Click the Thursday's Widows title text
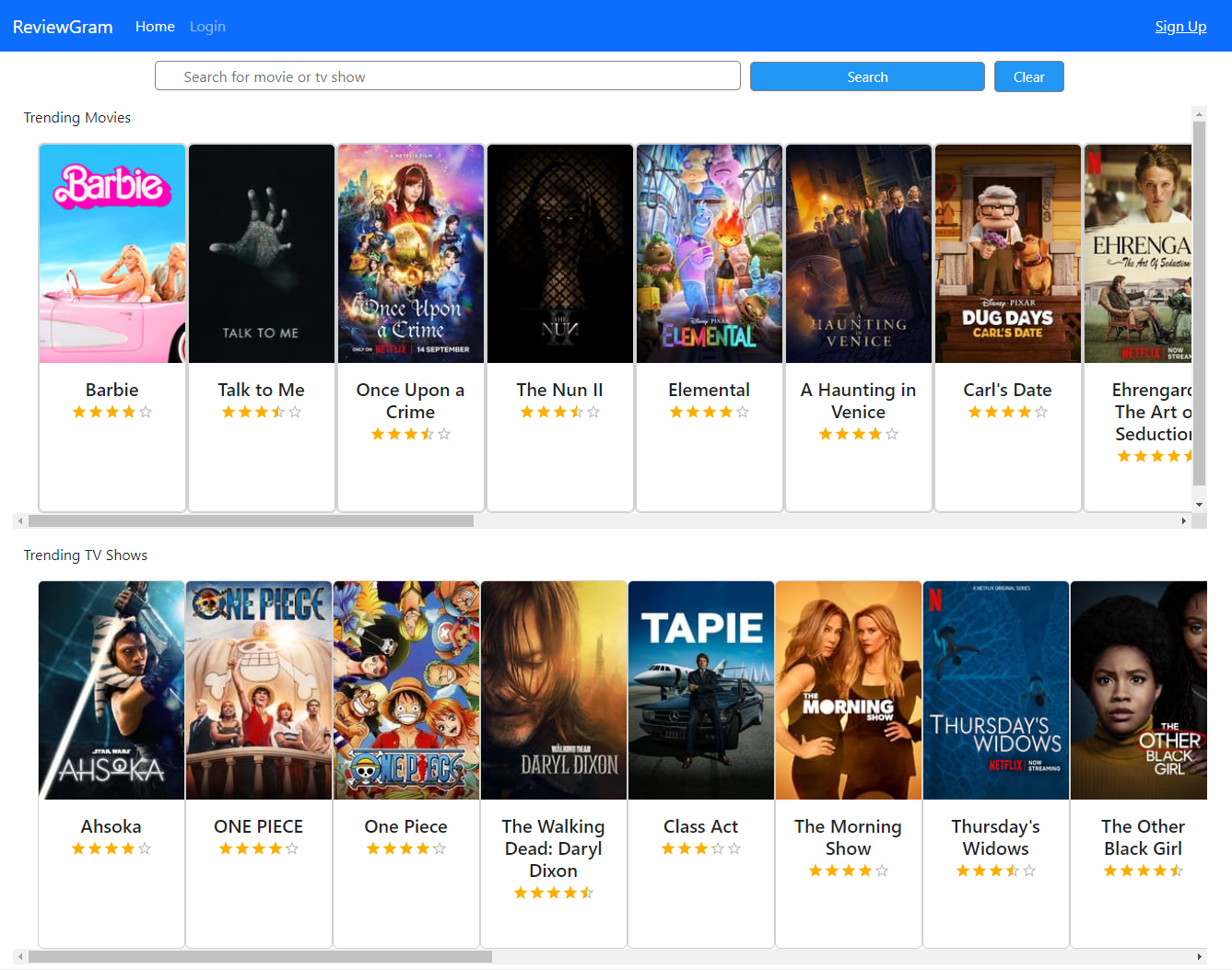This screenshot has width=1232, height=970. point(996,837)
